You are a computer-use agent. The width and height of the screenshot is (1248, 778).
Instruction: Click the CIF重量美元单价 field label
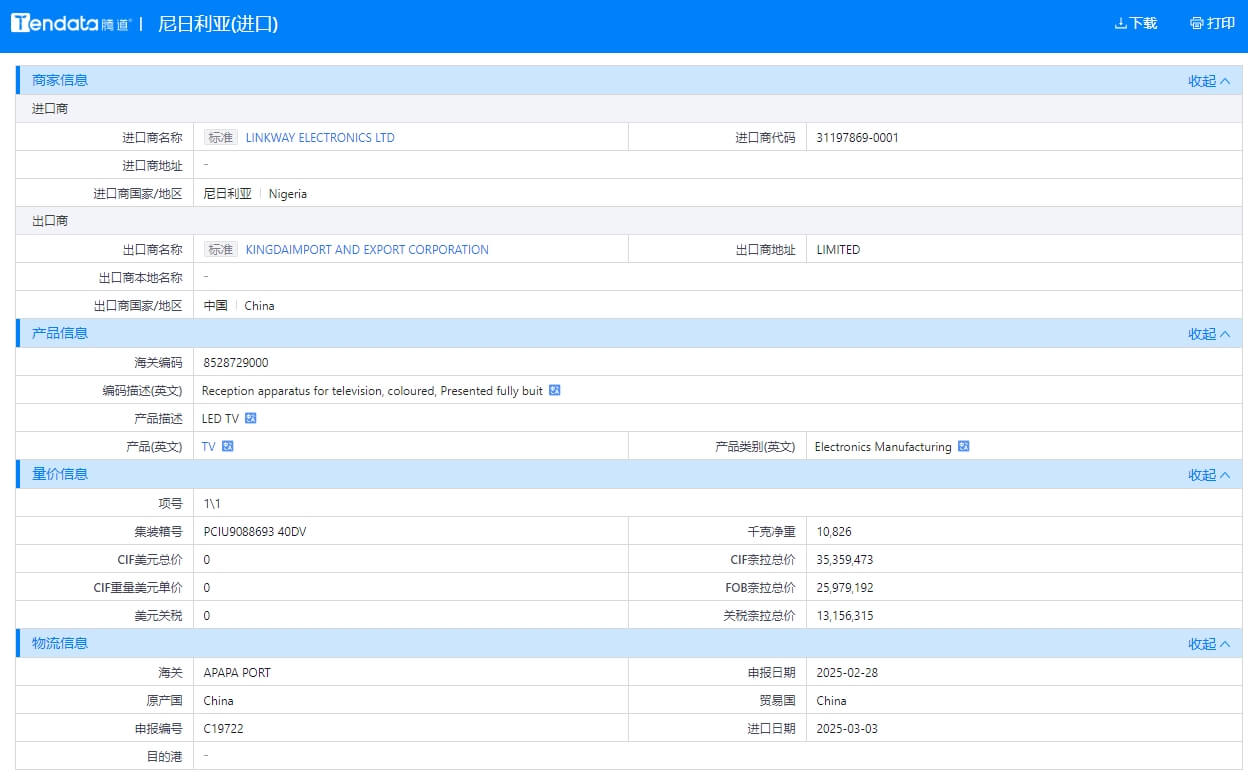pyautogui.click(x=139, y=588)
